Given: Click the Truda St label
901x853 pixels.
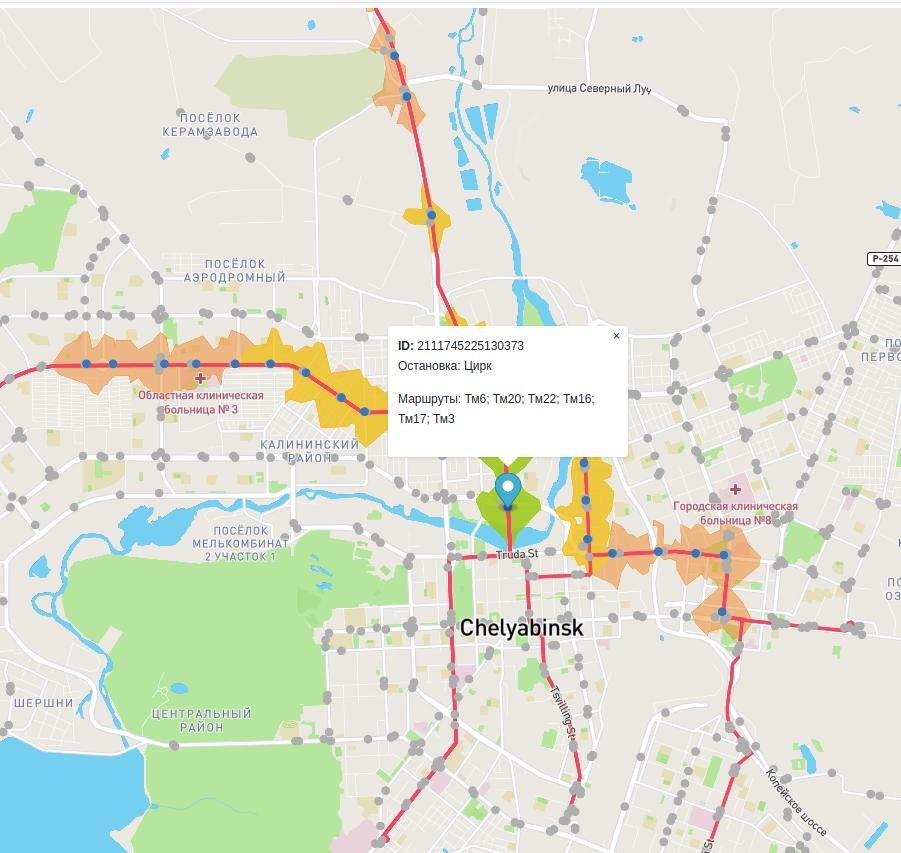Looking at the screenshot, I should pyautogui.click(x=517, y=554).
